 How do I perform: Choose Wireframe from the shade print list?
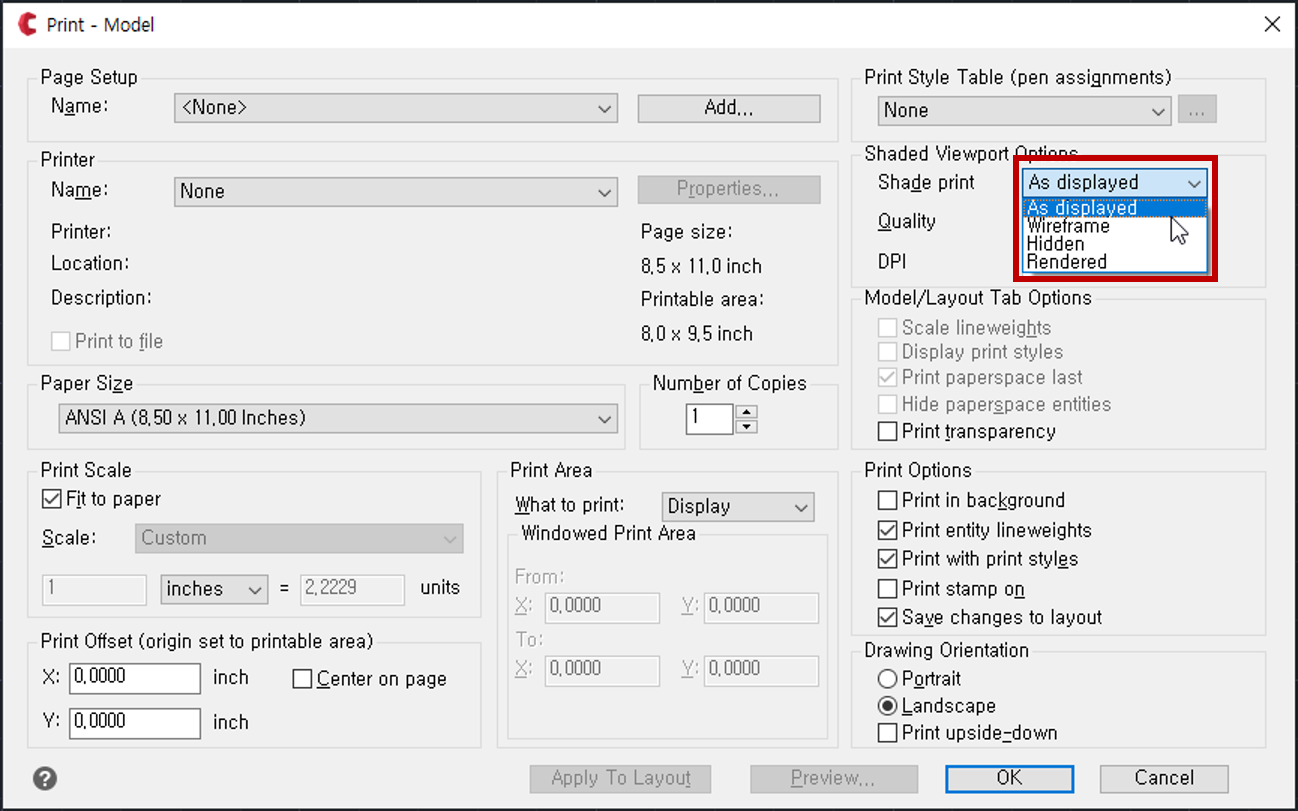[x=1068, y=226]
